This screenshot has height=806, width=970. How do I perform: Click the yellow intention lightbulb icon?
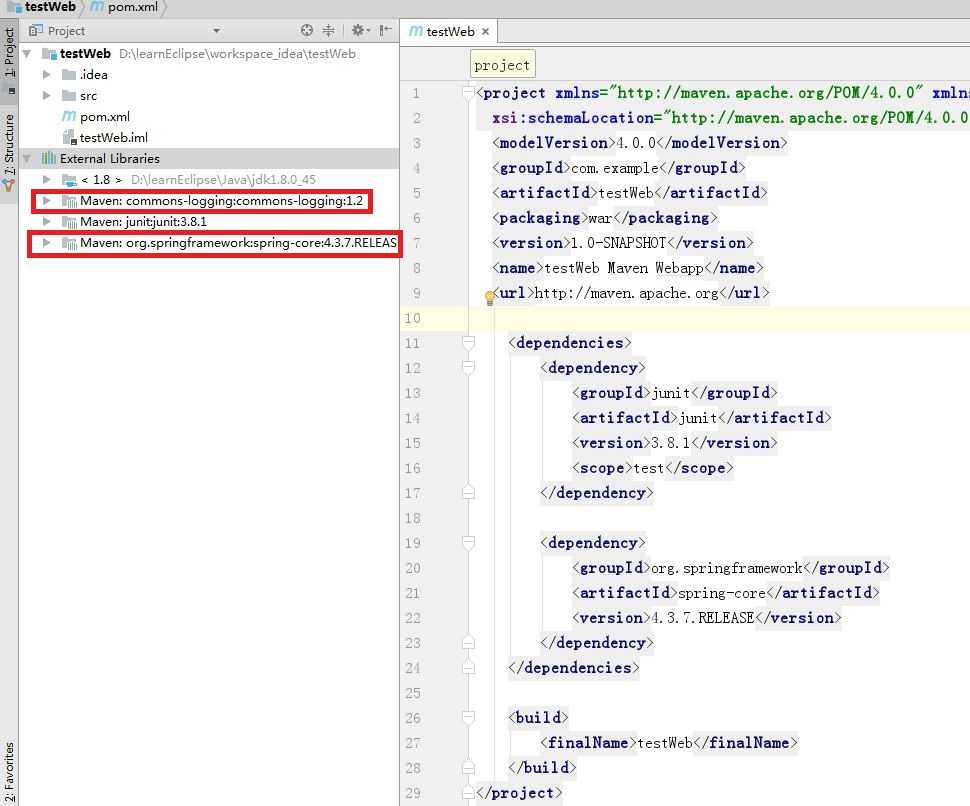489,298
